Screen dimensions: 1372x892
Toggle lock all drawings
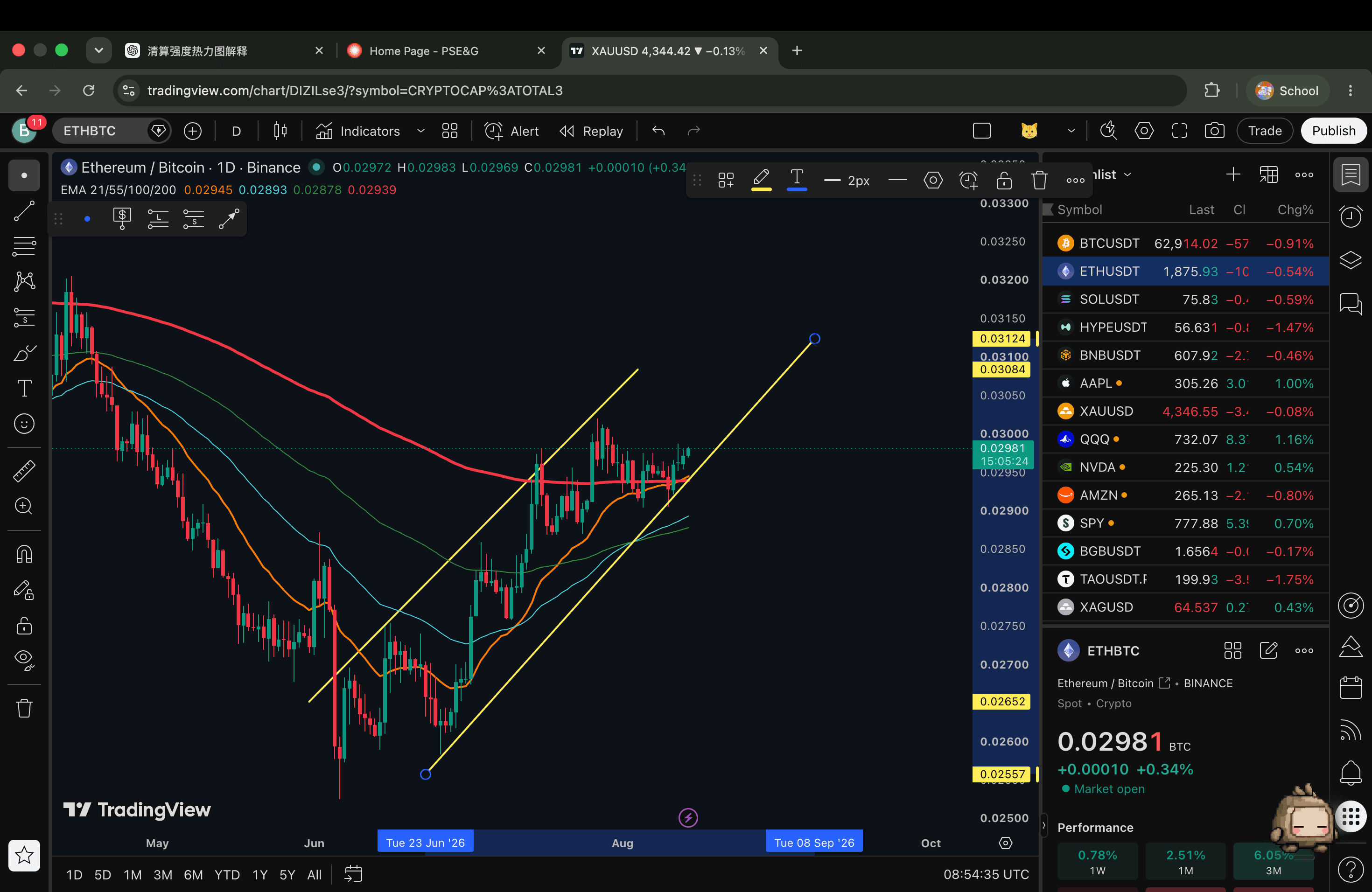(24, 626)
